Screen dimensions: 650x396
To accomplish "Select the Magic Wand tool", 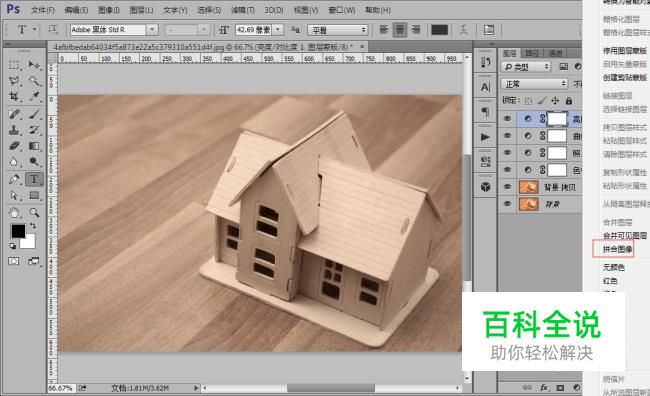I will [34, 80].
